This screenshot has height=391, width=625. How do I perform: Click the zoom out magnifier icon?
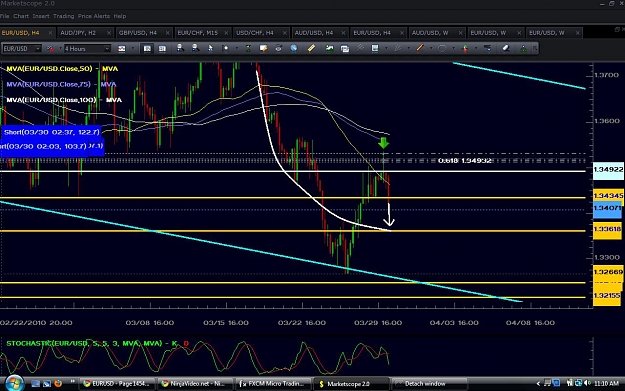point(195,48)
